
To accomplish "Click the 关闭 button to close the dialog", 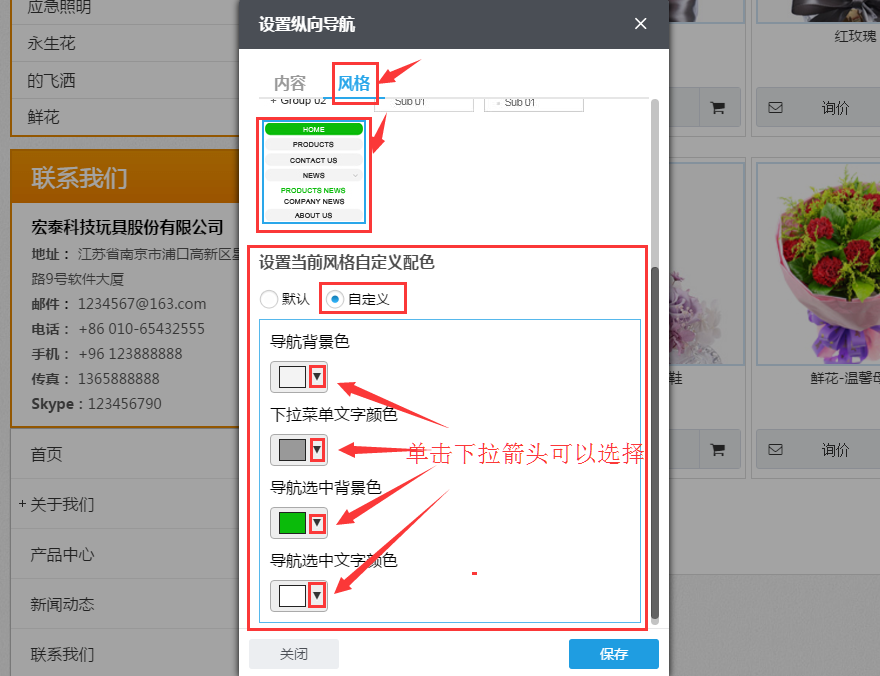I will coord(294,654).
